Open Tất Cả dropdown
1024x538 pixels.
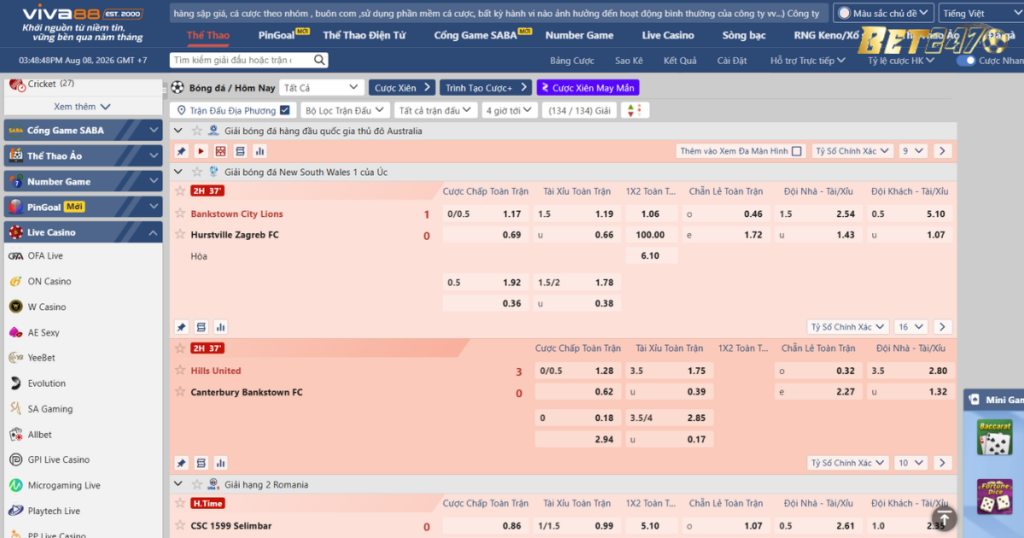click(321, 87)
